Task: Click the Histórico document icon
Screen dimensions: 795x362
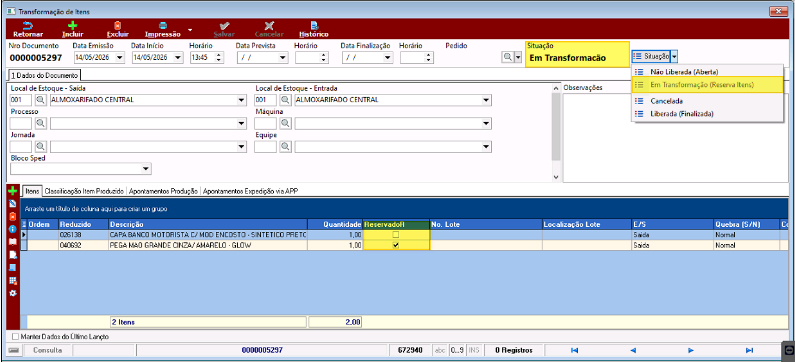Action: pyautogui.click(x=314, y=25)
